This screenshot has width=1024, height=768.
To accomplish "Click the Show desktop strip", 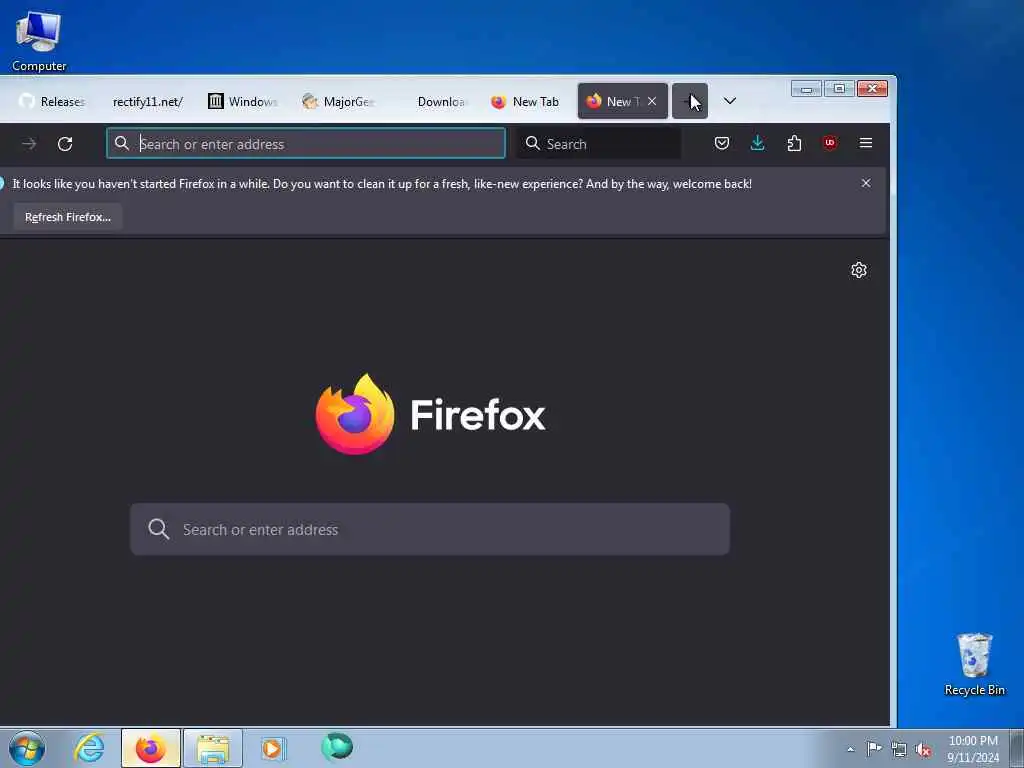I will (x=1018, y=748).
